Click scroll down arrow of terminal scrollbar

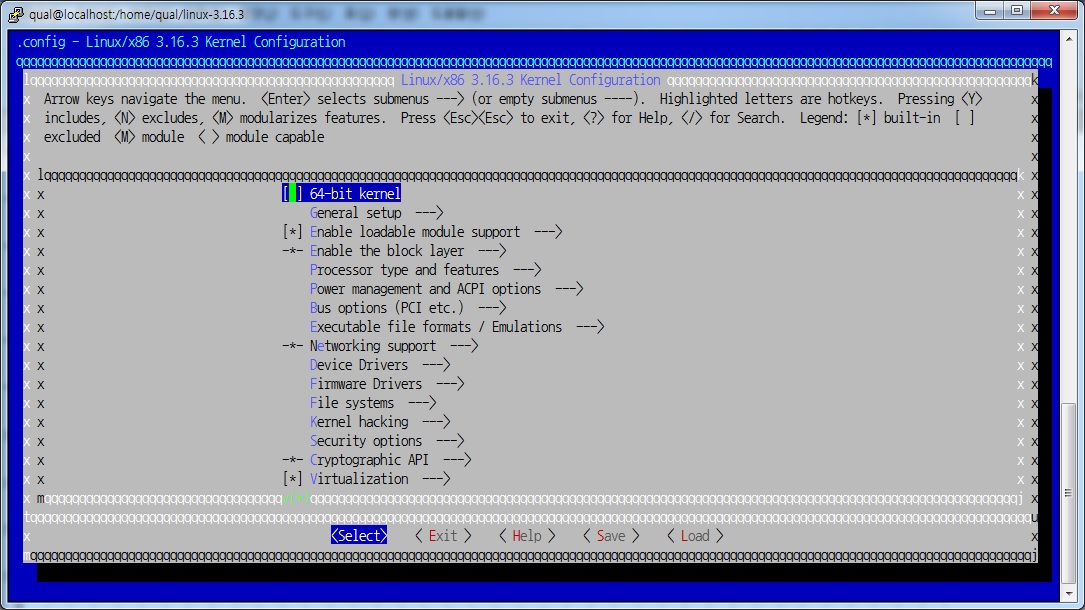[1069, 593]
